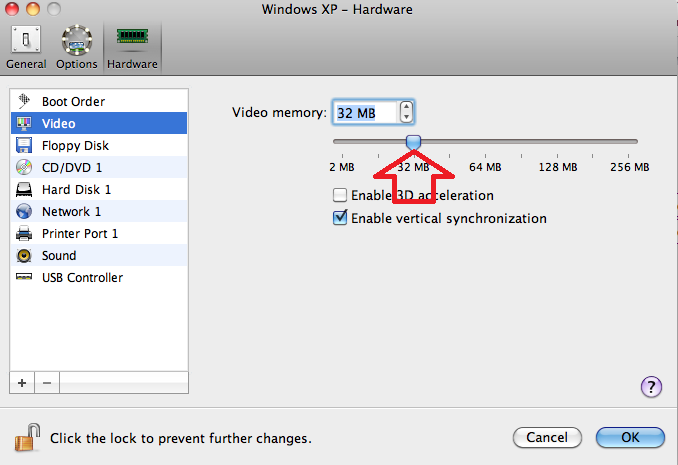The width and height of the screenshot is (678, 465).
Task: Cancel the hardware configuration dialog
Action: (547, 437)
